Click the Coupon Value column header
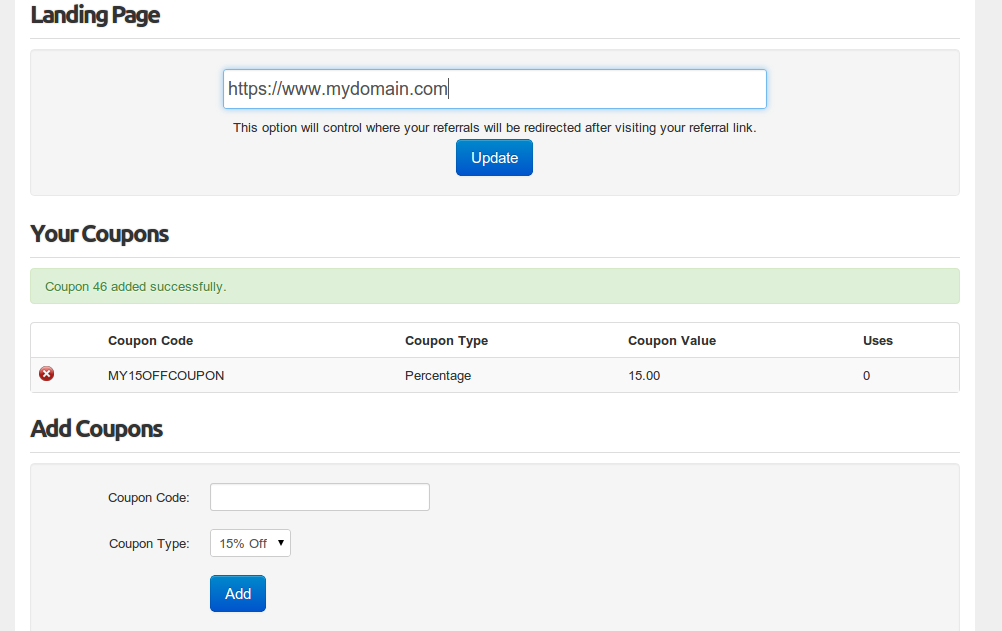The image size is (1002, 631). pyautogui.click(x=672, y=341)
